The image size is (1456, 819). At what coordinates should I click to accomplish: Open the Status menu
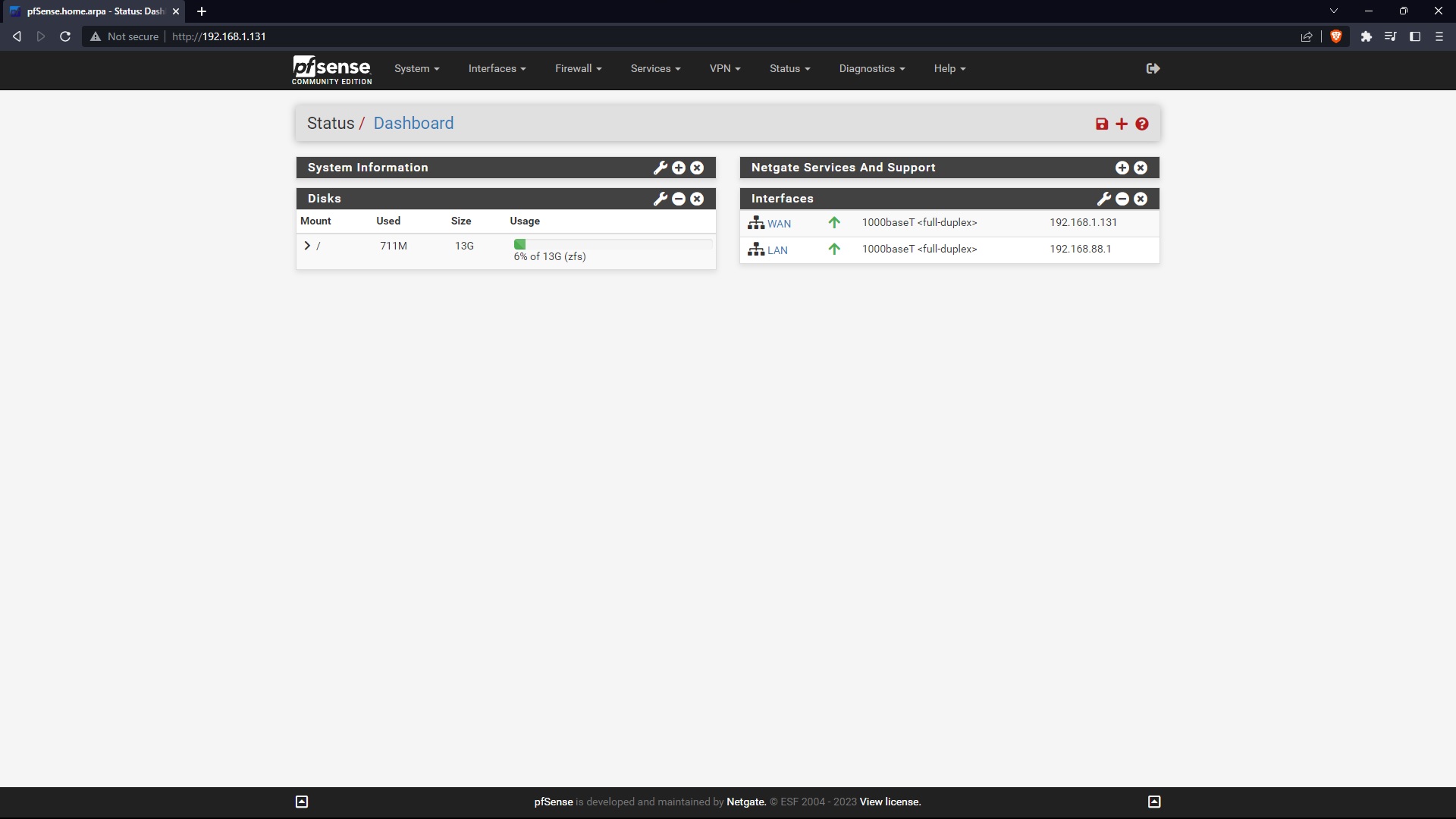(789, 68)
